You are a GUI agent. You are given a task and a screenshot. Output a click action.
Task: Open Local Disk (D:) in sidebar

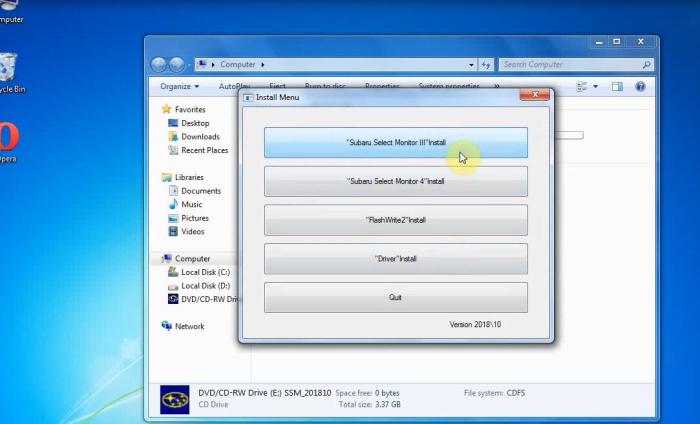205,286
